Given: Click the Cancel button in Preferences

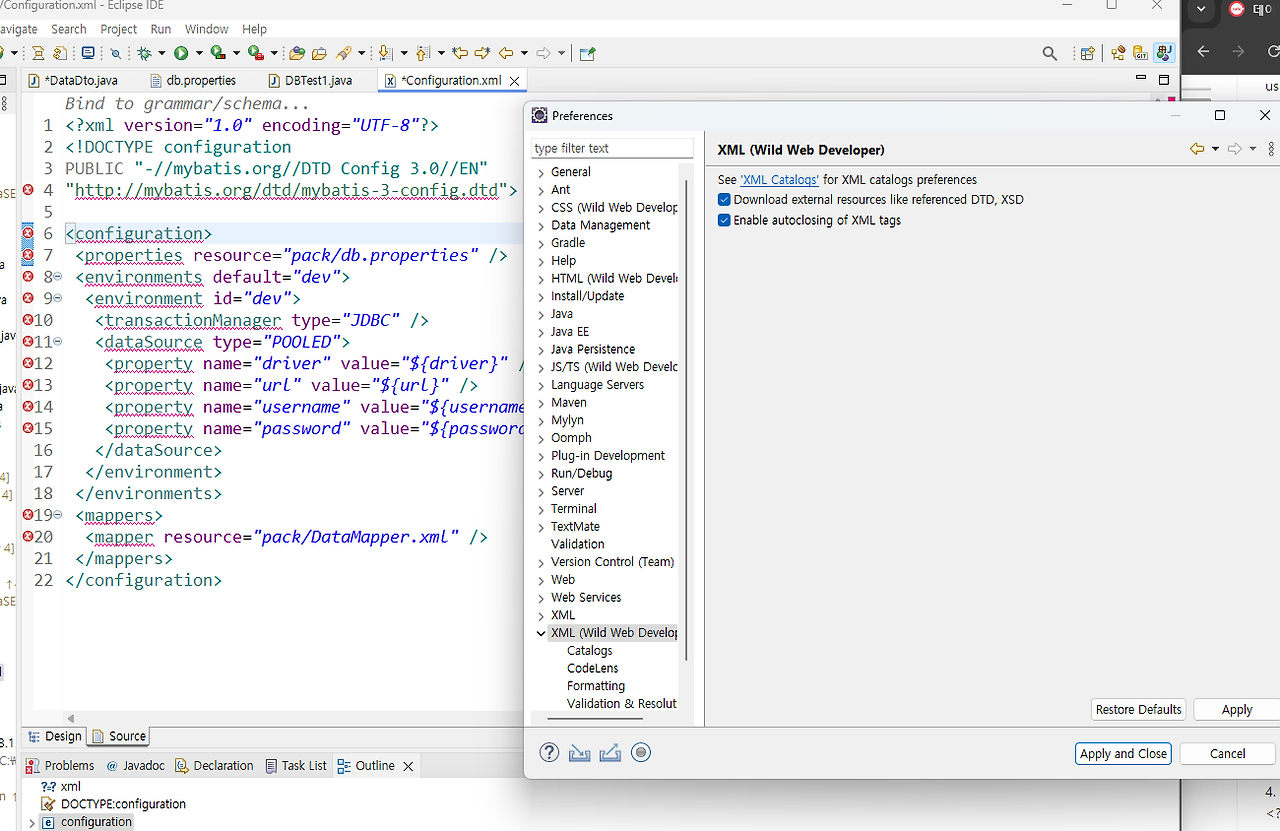Looking at the screenshot, I should 1227,754.
